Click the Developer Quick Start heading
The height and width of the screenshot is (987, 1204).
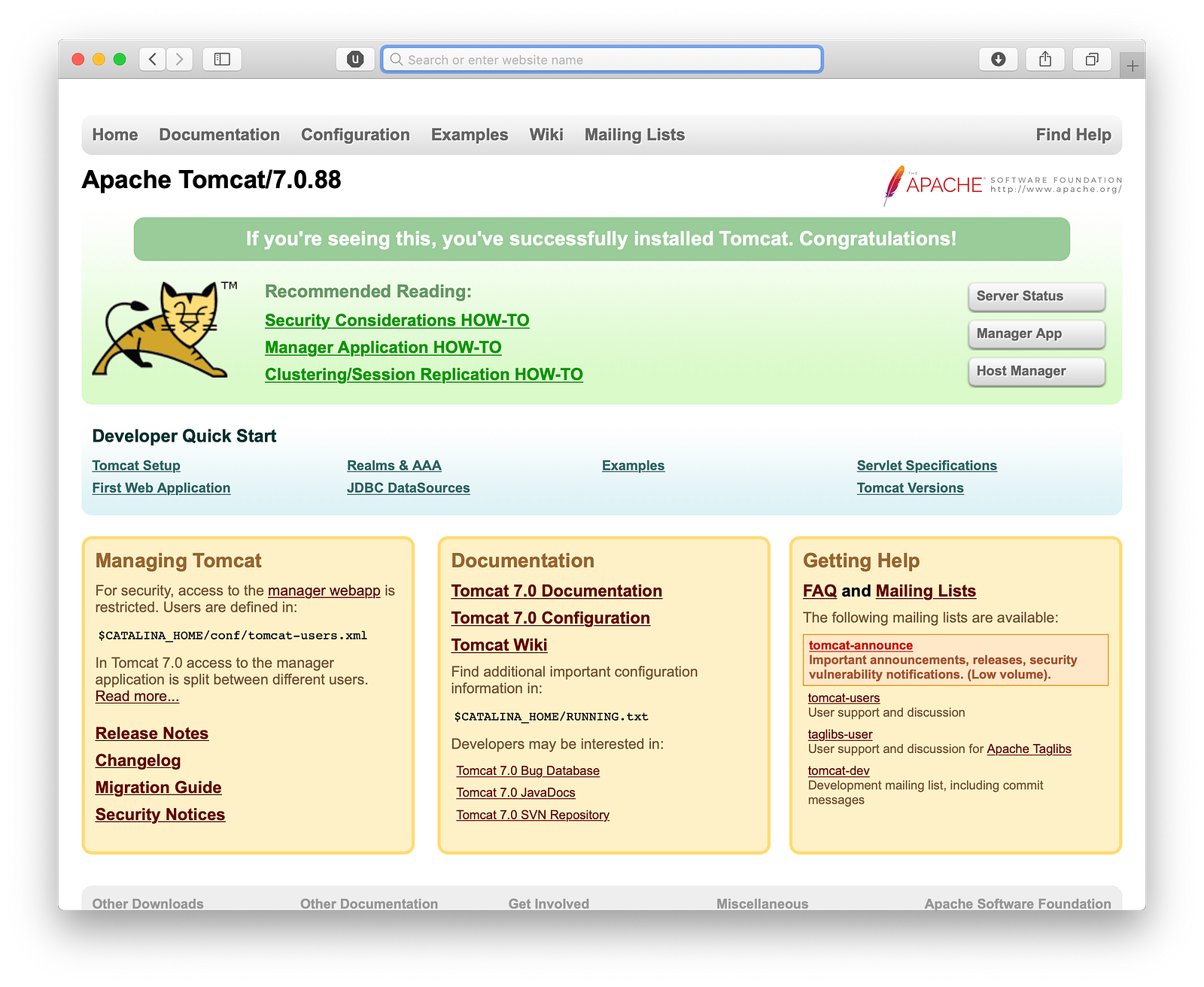point(184,436)
